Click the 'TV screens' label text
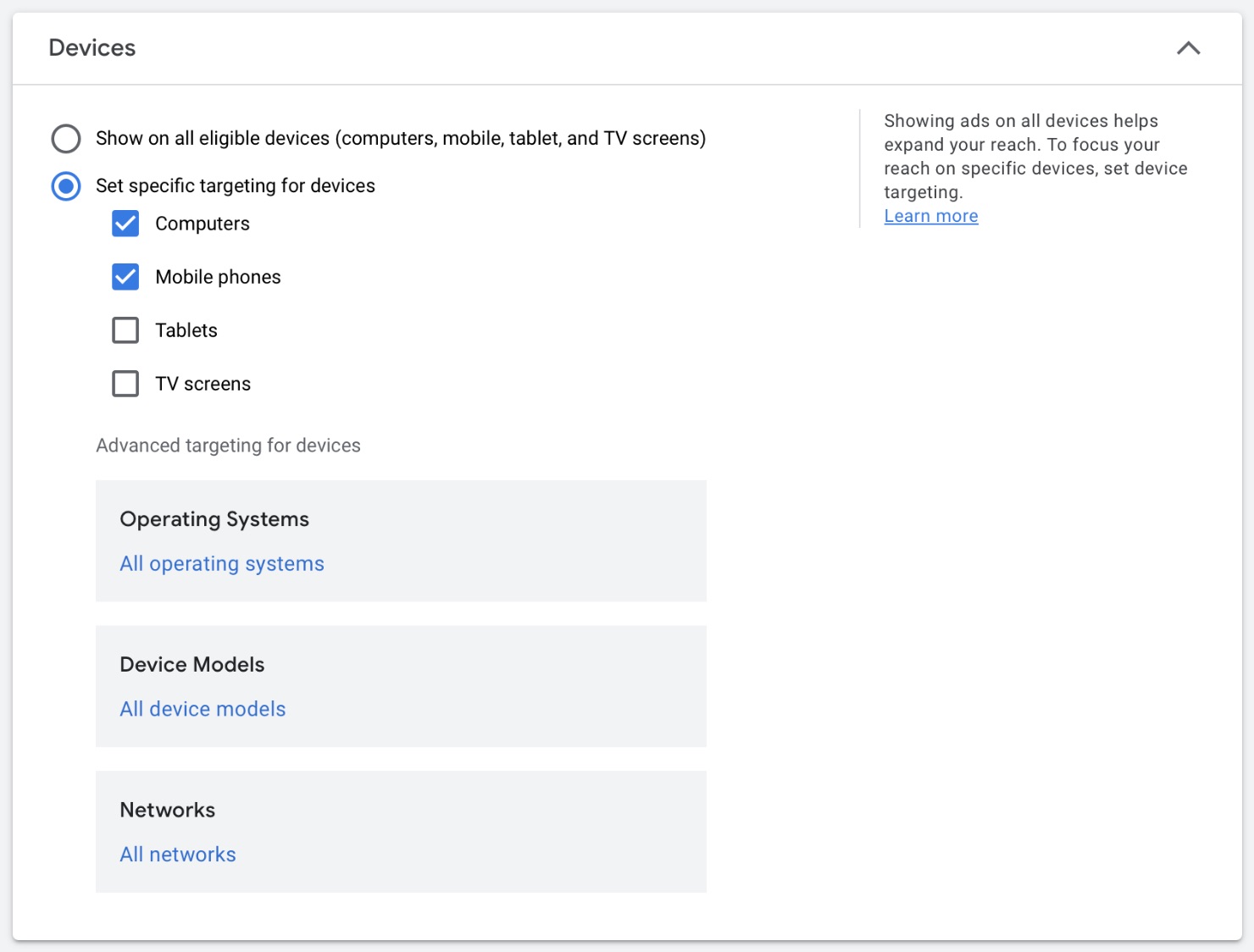The height and width of the screenshot is (952, 1254). (x=203, y=384)
